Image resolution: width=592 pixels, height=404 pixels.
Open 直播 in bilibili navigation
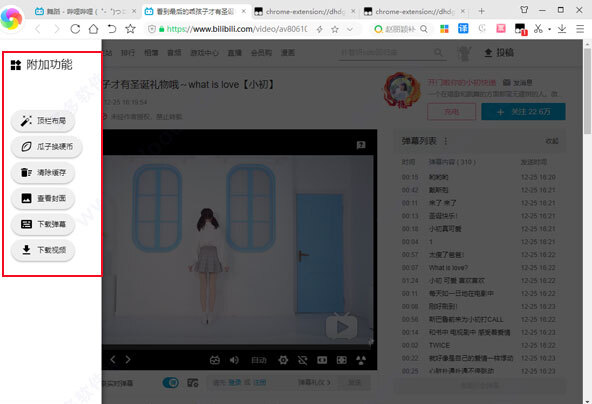(x=234, y=53)
